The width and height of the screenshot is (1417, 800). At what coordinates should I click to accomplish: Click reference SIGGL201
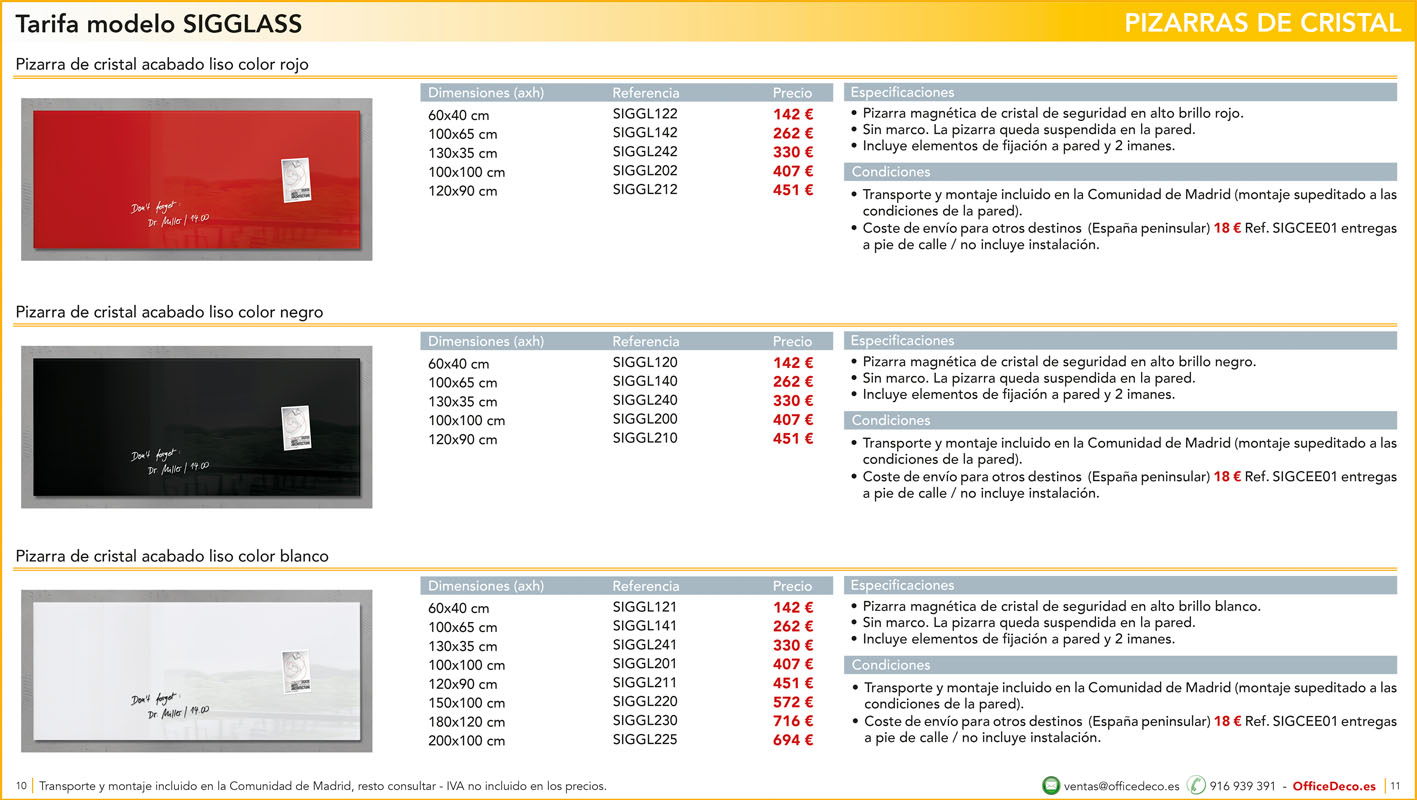pos(645,664)
